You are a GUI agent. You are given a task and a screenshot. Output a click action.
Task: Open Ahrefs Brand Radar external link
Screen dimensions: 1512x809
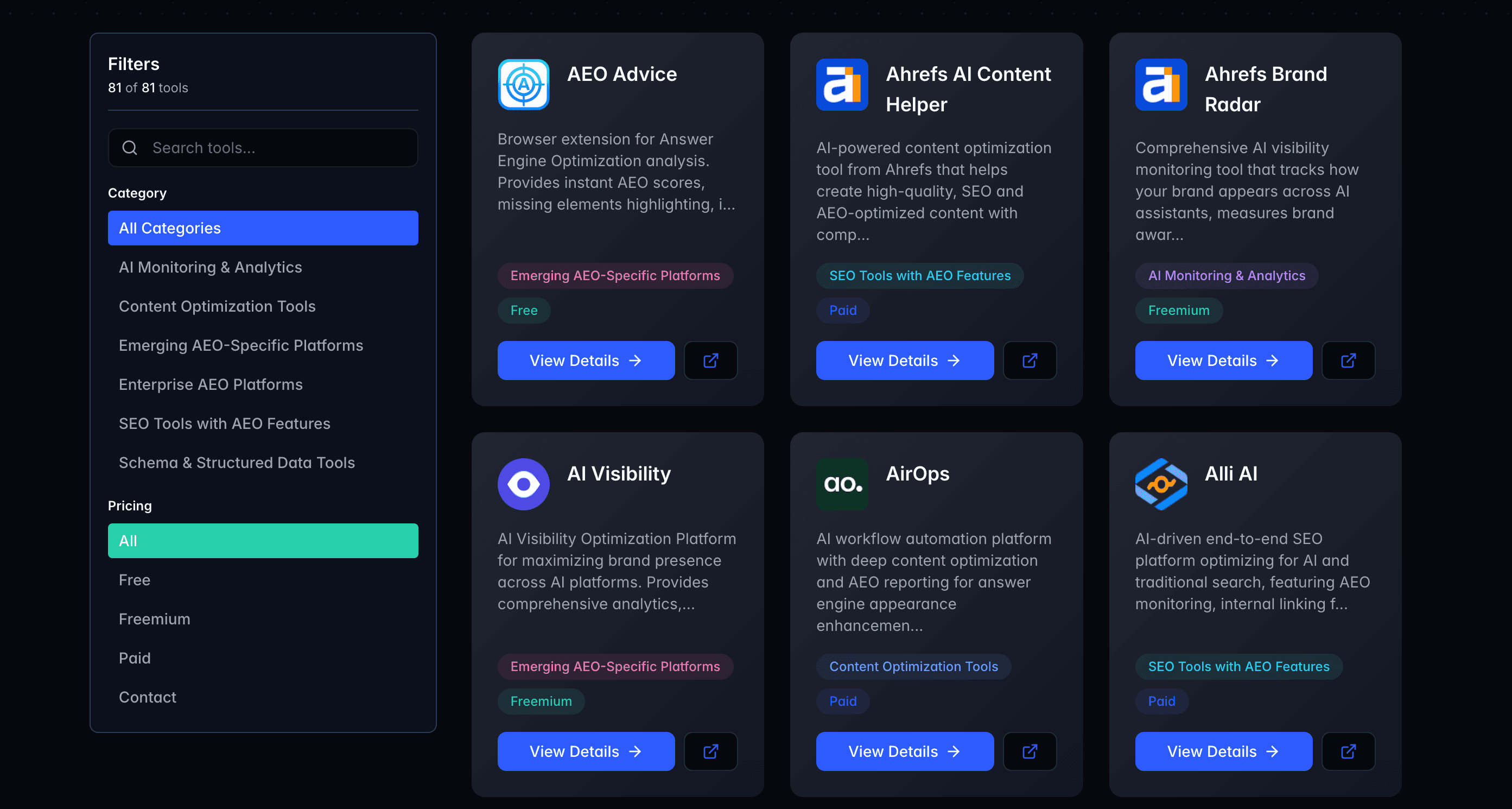point(1348,360)
